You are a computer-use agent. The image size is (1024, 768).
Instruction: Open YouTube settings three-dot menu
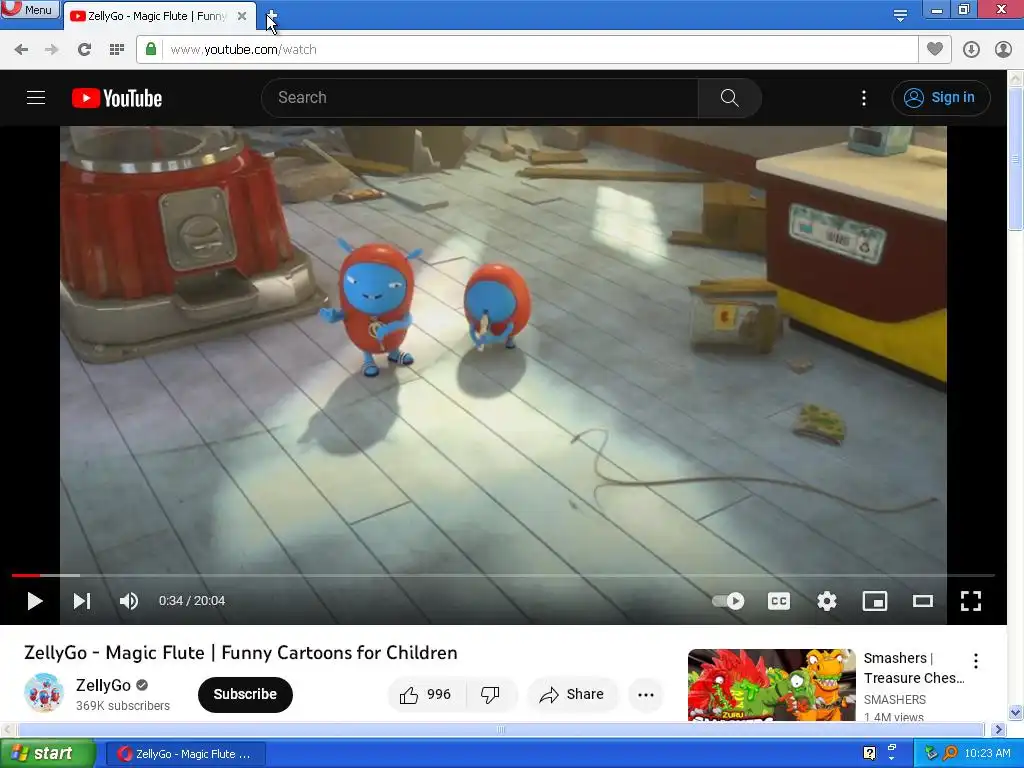(863, 98)
